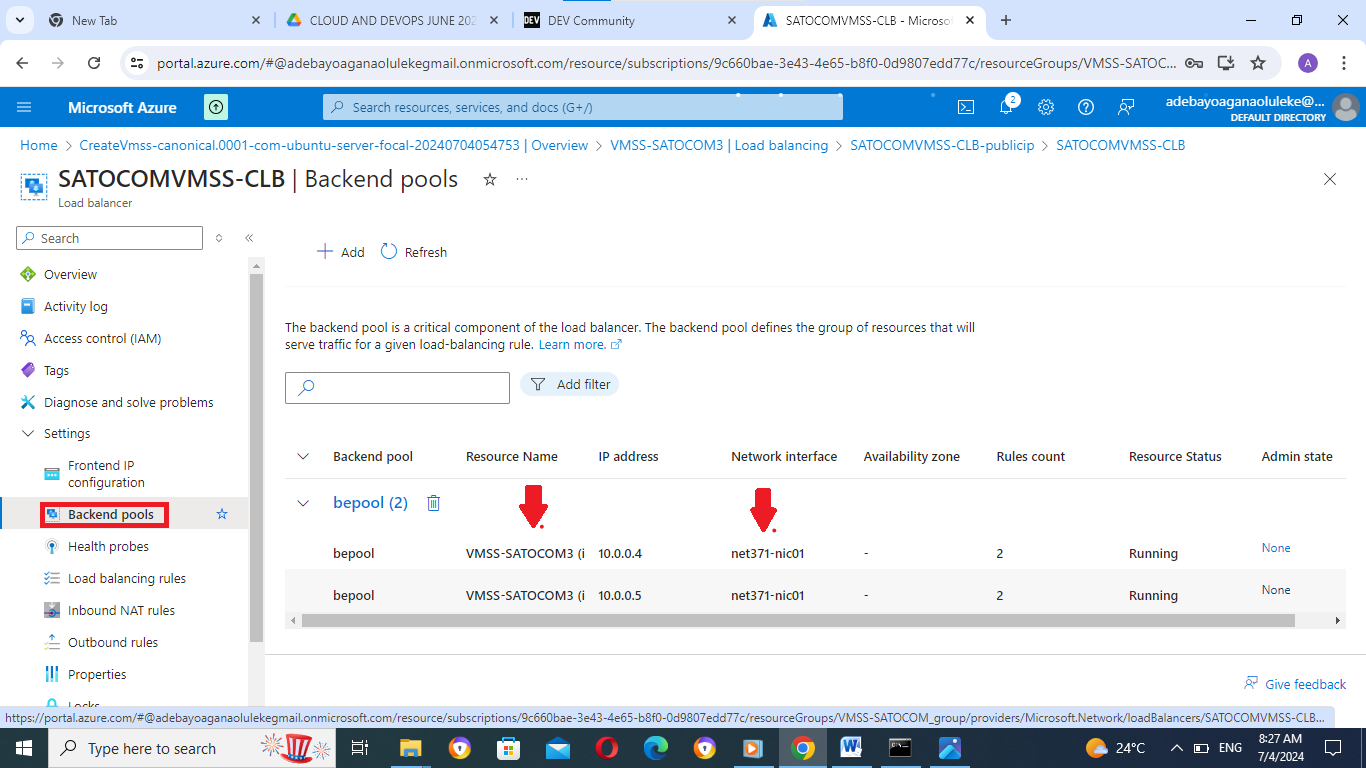This screenshot has height=768, width=1366.
Task: Click the Give feedback link
Action: [x=1295, y=684]
